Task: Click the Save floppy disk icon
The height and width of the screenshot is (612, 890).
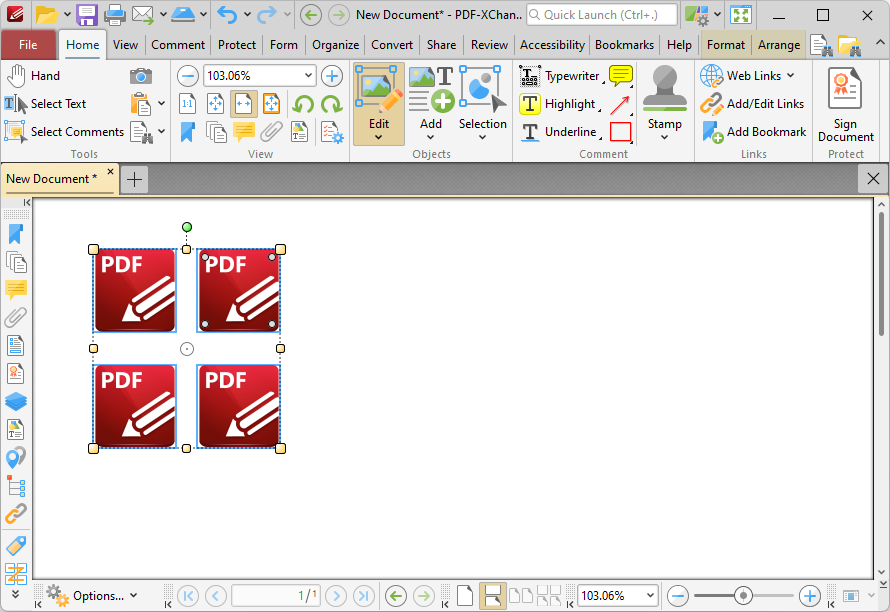Action: tap(86, 15)
